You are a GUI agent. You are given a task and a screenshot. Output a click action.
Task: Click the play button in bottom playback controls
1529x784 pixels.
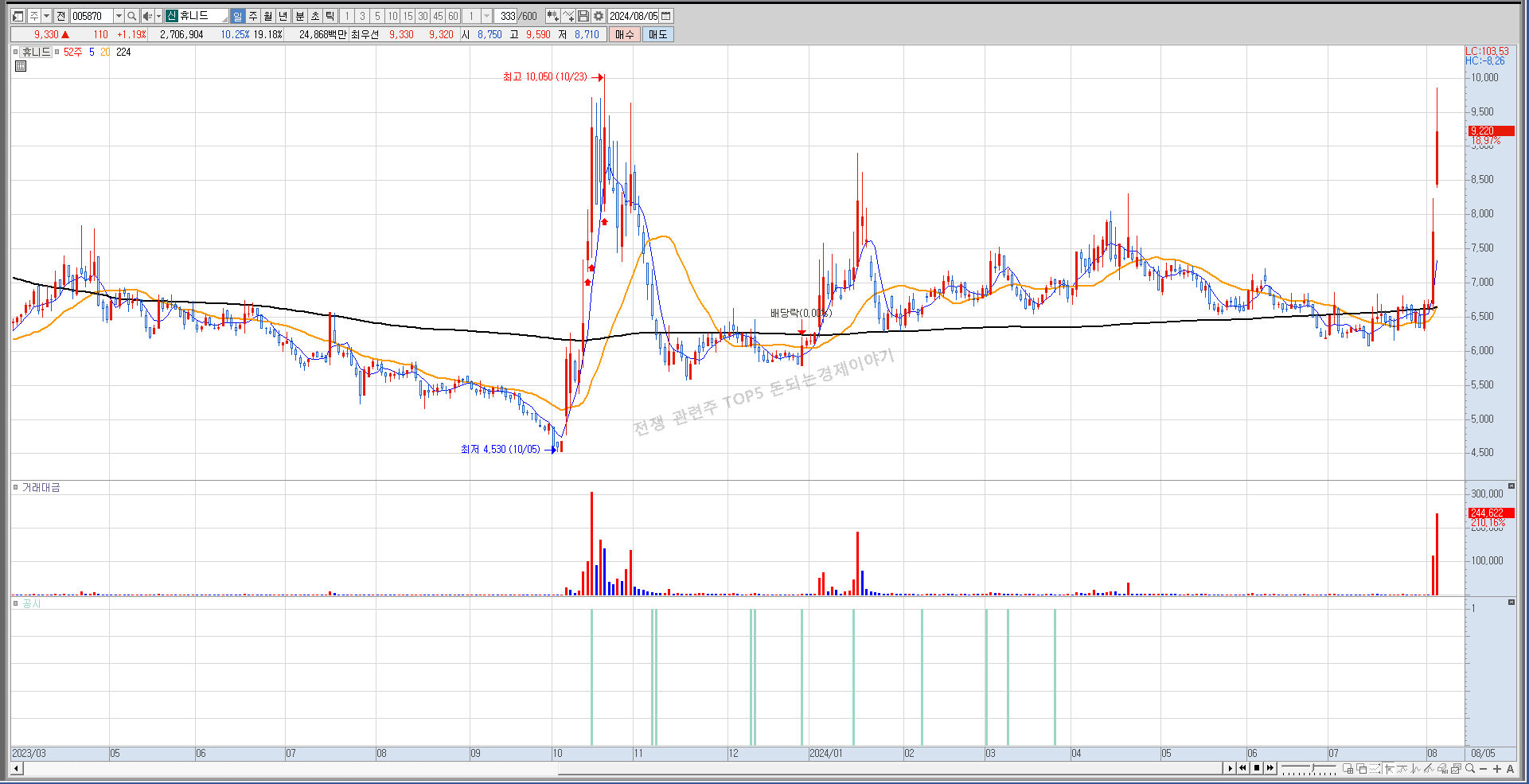1230,768
